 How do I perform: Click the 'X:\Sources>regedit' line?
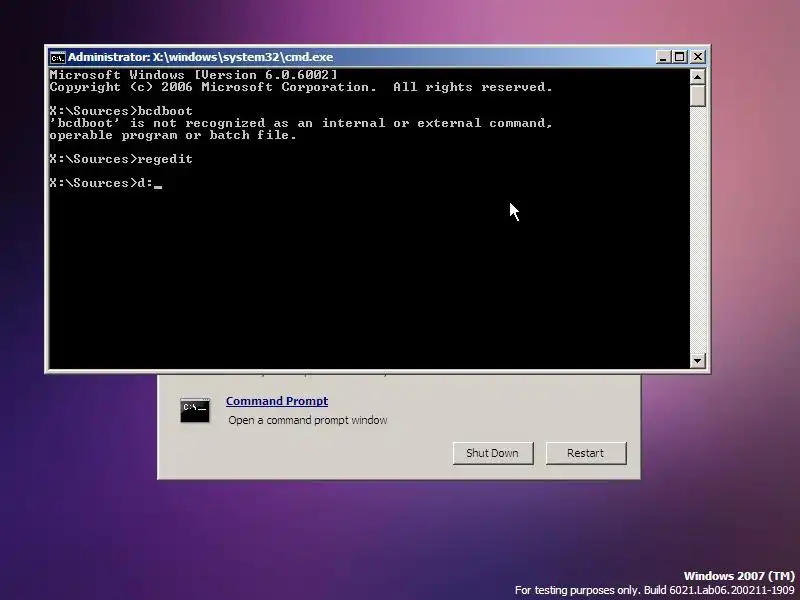121,159
